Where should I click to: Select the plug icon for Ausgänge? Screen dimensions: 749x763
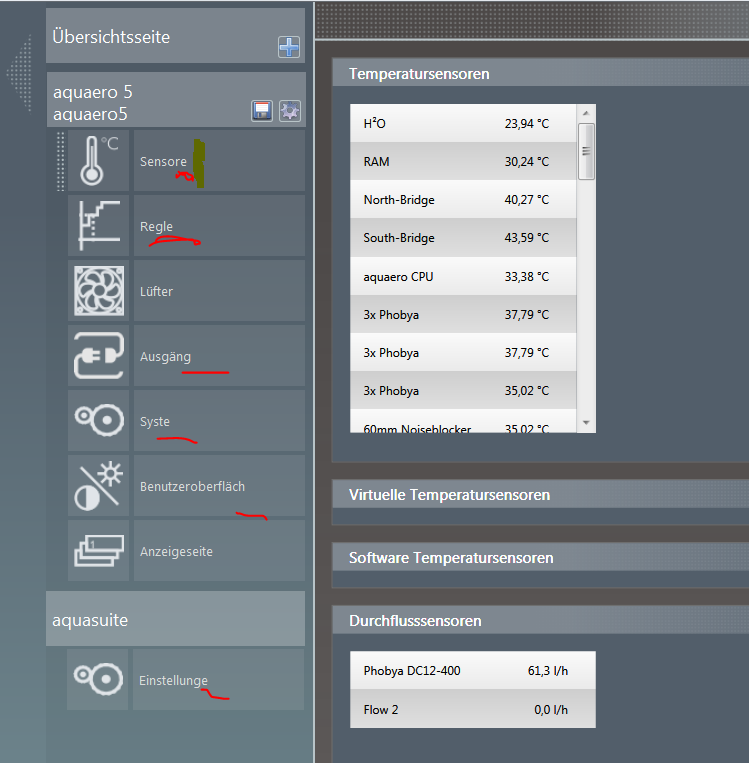click(x=98, y=356)
